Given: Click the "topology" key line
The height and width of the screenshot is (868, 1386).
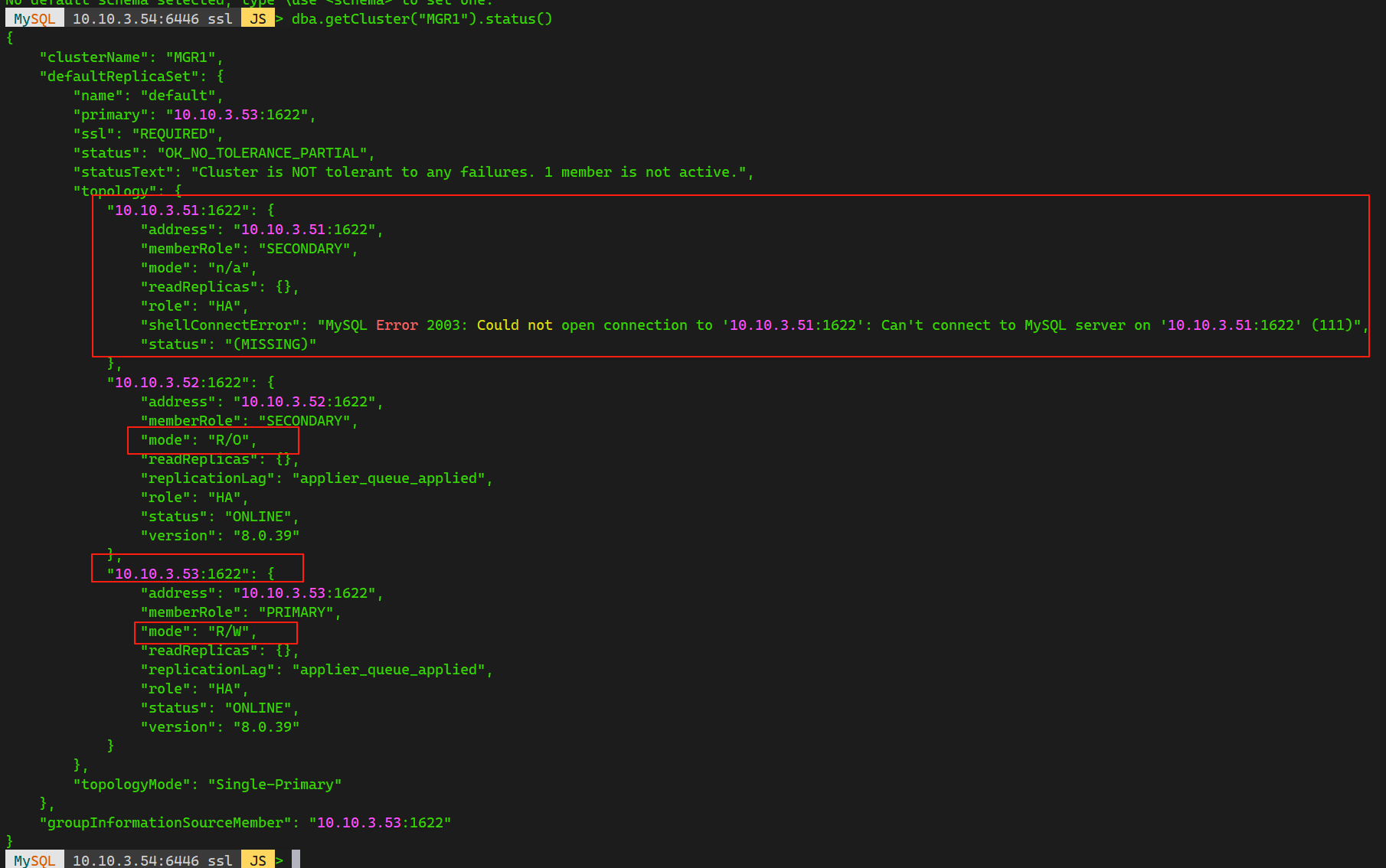Looking at the screenshot, I should [x=127, y=191].
